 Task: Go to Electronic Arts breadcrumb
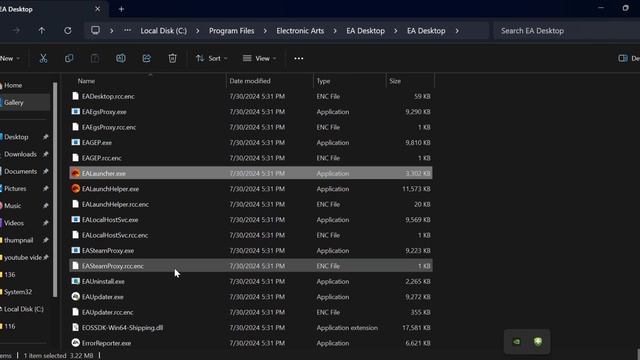(300, 31)
